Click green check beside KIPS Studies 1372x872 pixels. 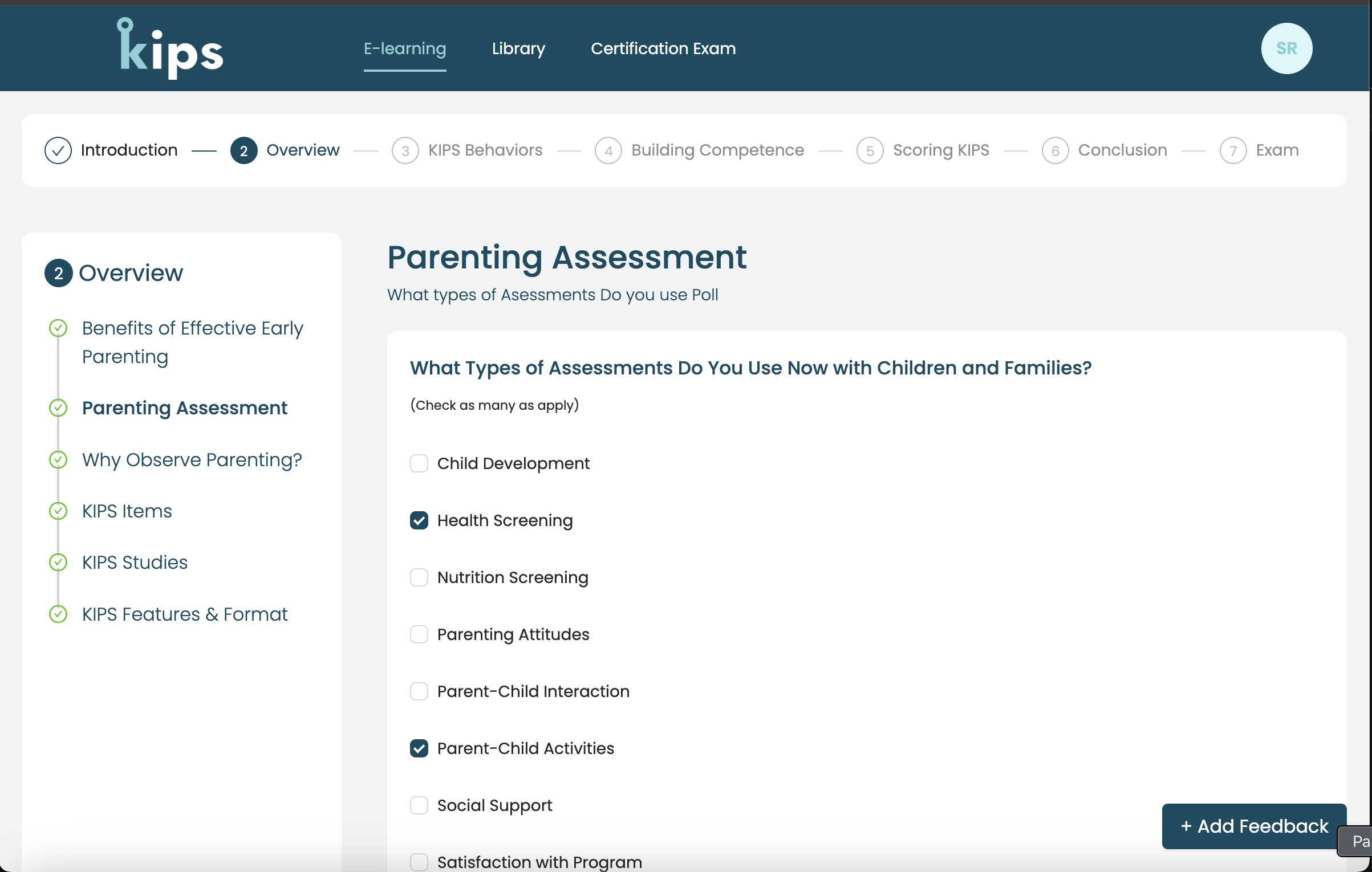[x=58, y=563]
